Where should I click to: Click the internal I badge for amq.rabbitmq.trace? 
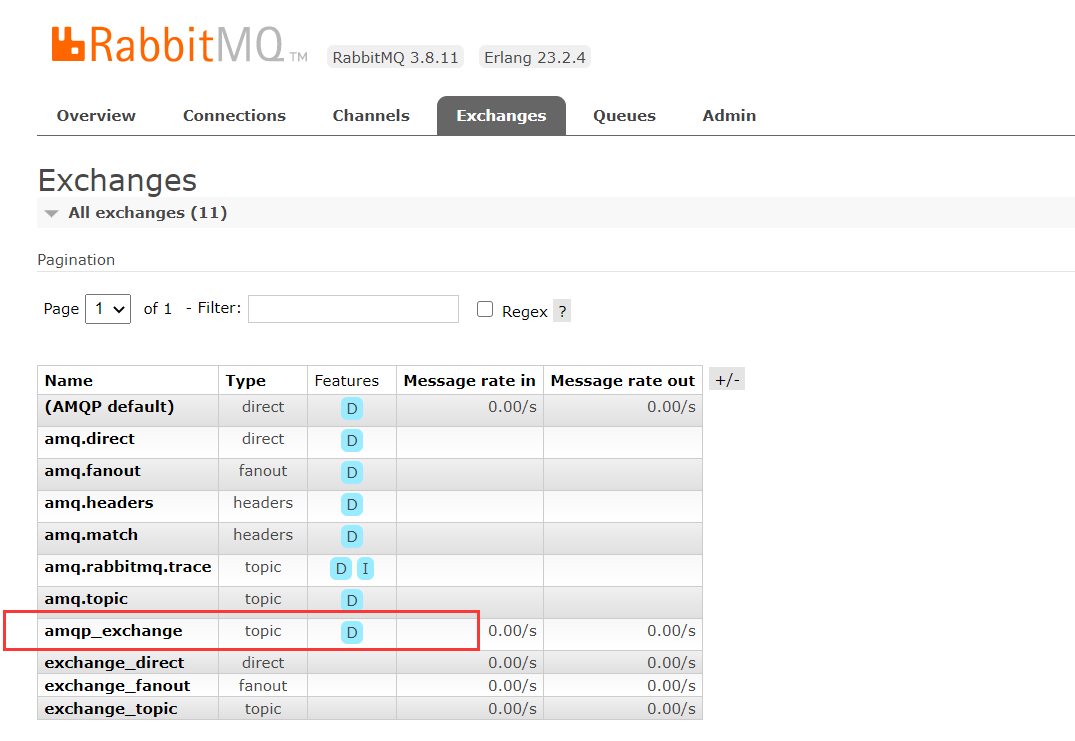point(365,569)
